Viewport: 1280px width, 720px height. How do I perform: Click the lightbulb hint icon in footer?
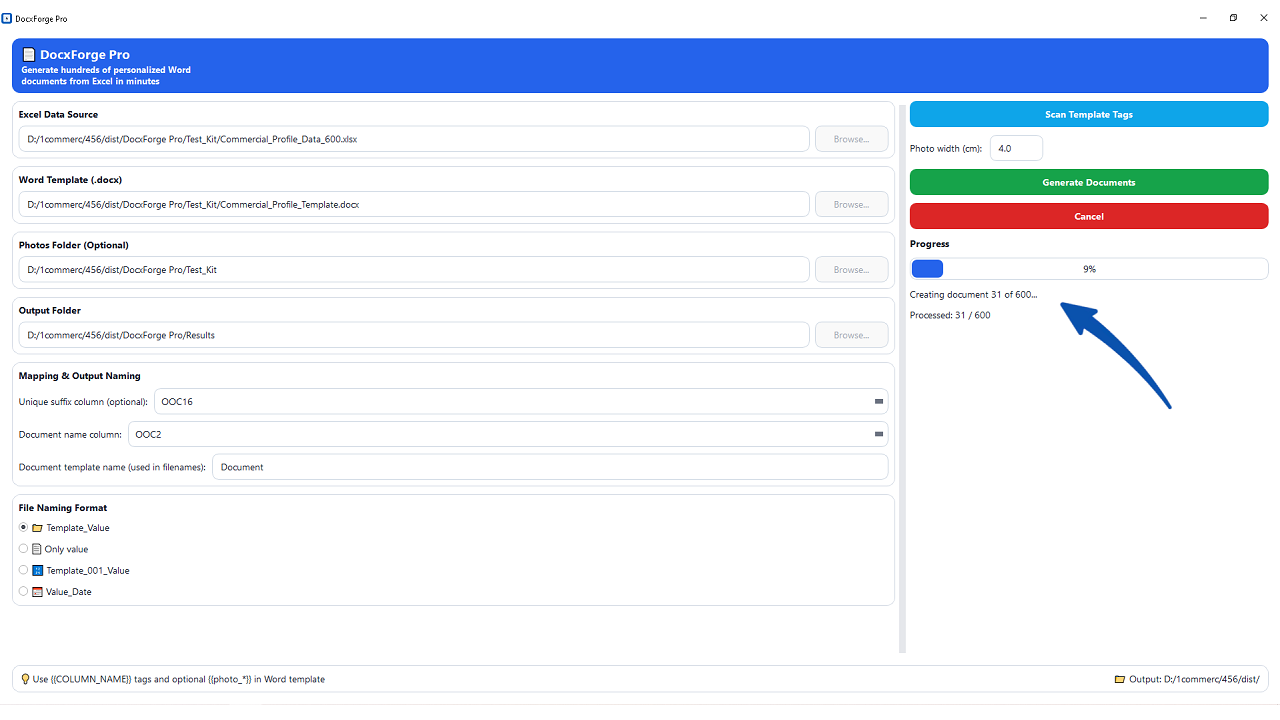click(25, 679)
